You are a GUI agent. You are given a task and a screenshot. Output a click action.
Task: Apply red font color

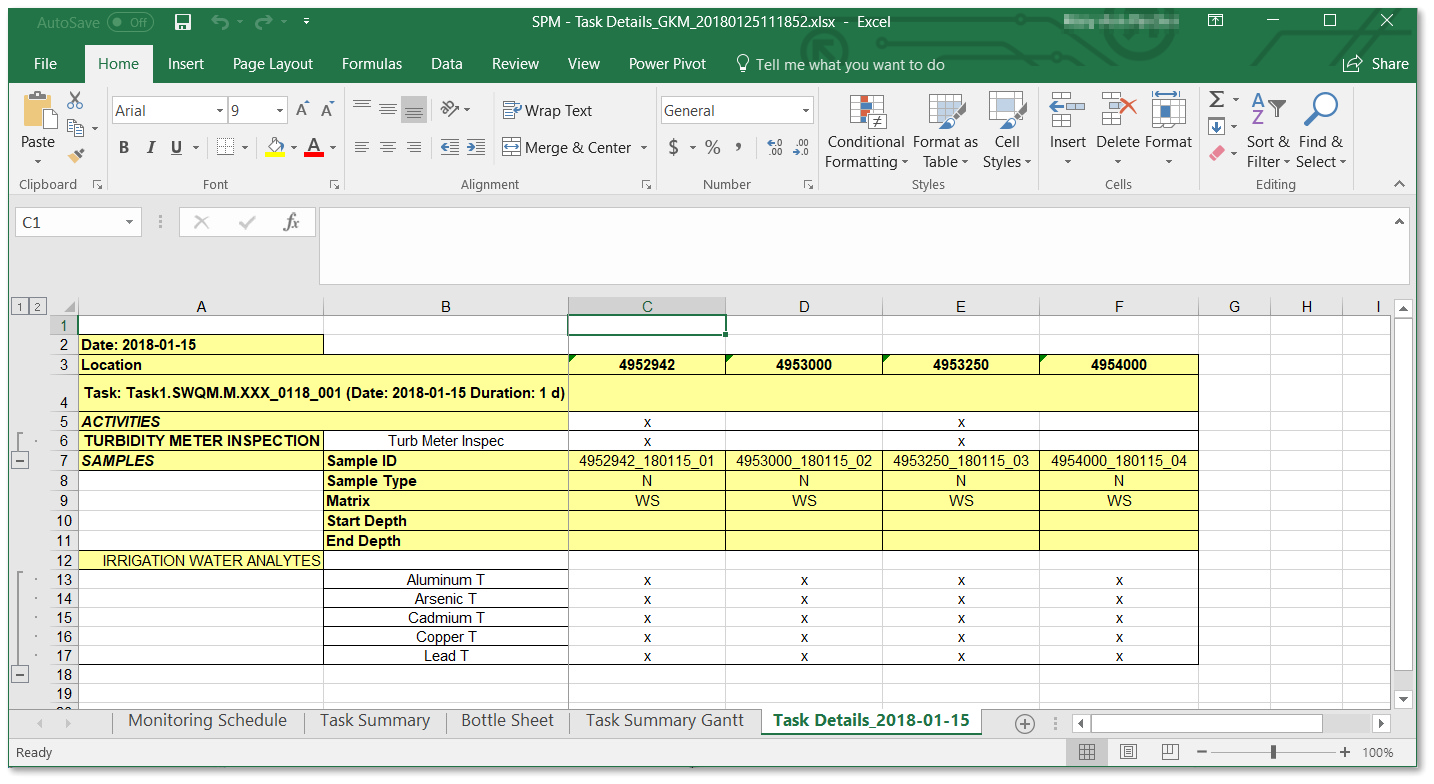314,148
